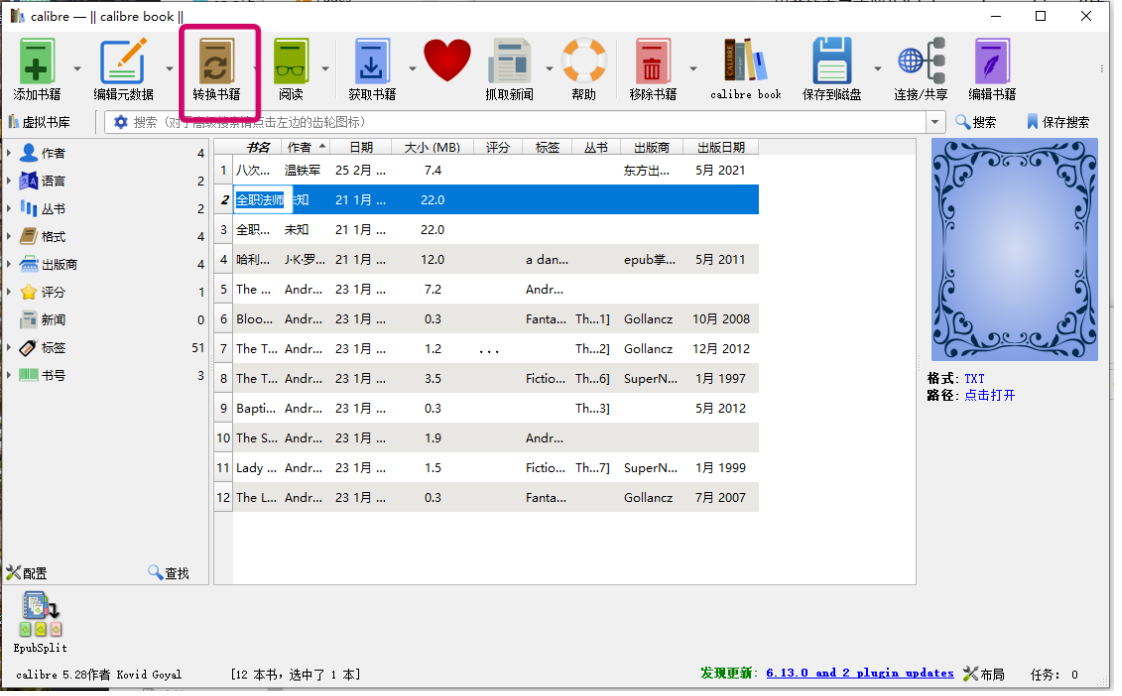Click the 搜索 search button

pyautogui.click(x=976, y=122)
